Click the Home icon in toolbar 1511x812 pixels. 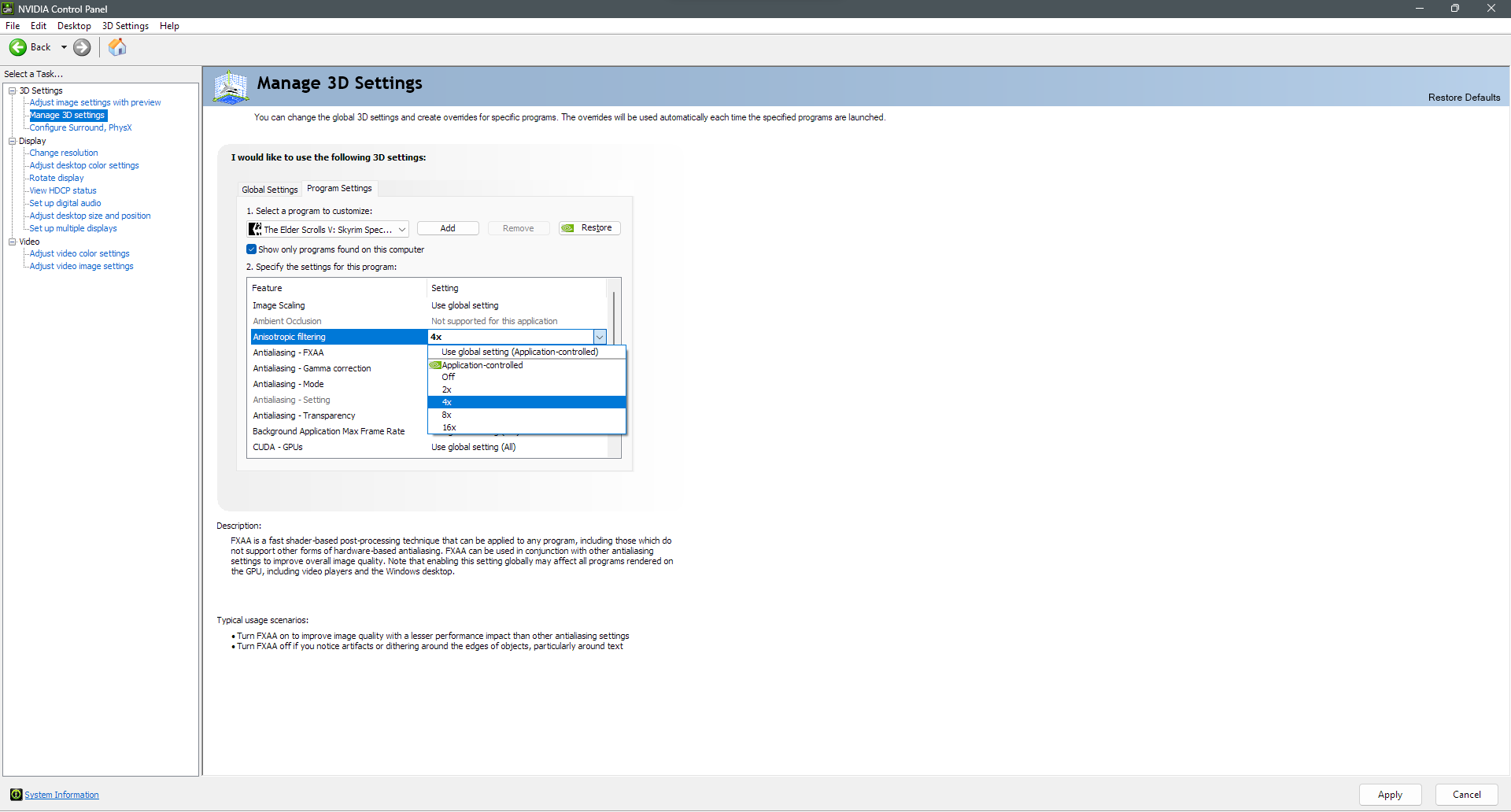click(x=117, y=47)
